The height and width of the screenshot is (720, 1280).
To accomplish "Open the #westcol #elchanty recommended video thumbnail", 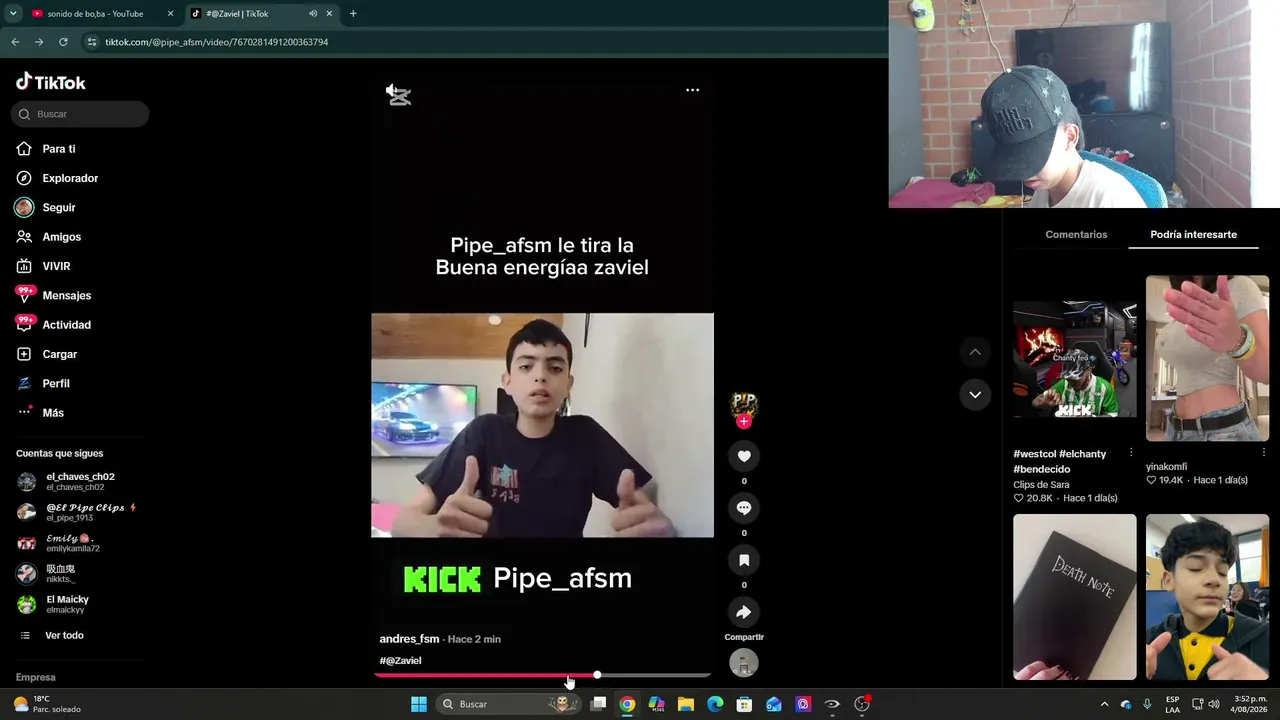I will pos(1075,358).
